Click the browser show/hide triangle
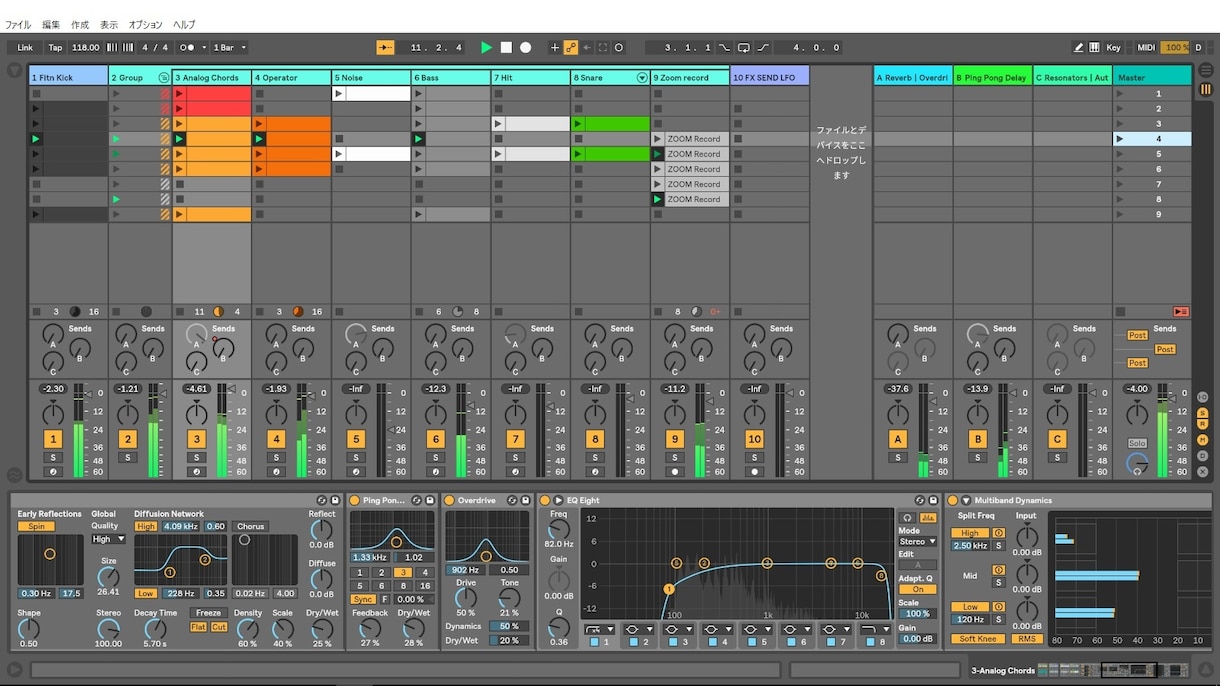Image resolution: width=1220 pixels, height=686 pixels. click(x=14, y=71)
